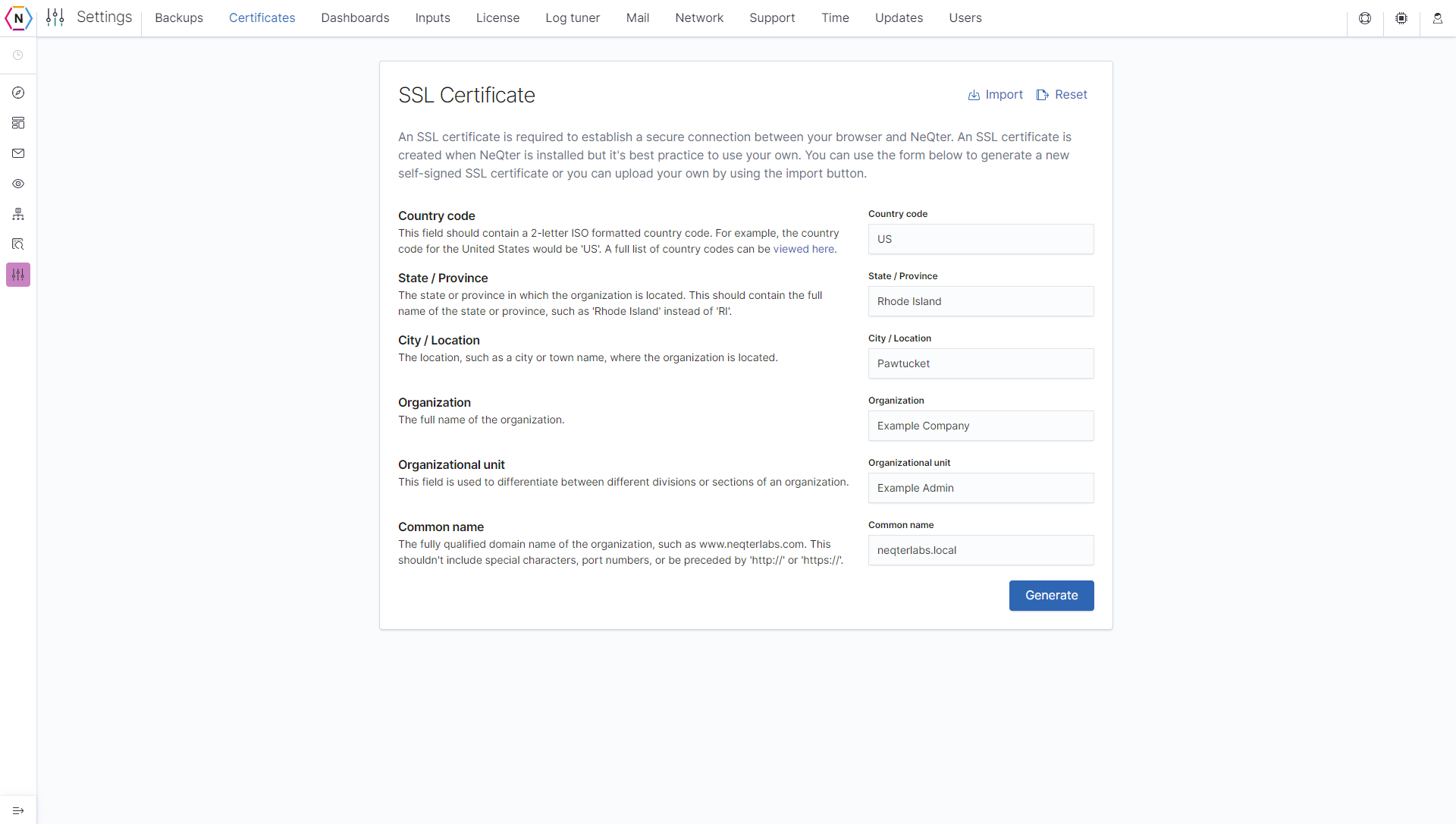The width and height of the screenshot is (1456, 824).
Task: Focus the Organizational unit input field
Action: click(981, 488)
